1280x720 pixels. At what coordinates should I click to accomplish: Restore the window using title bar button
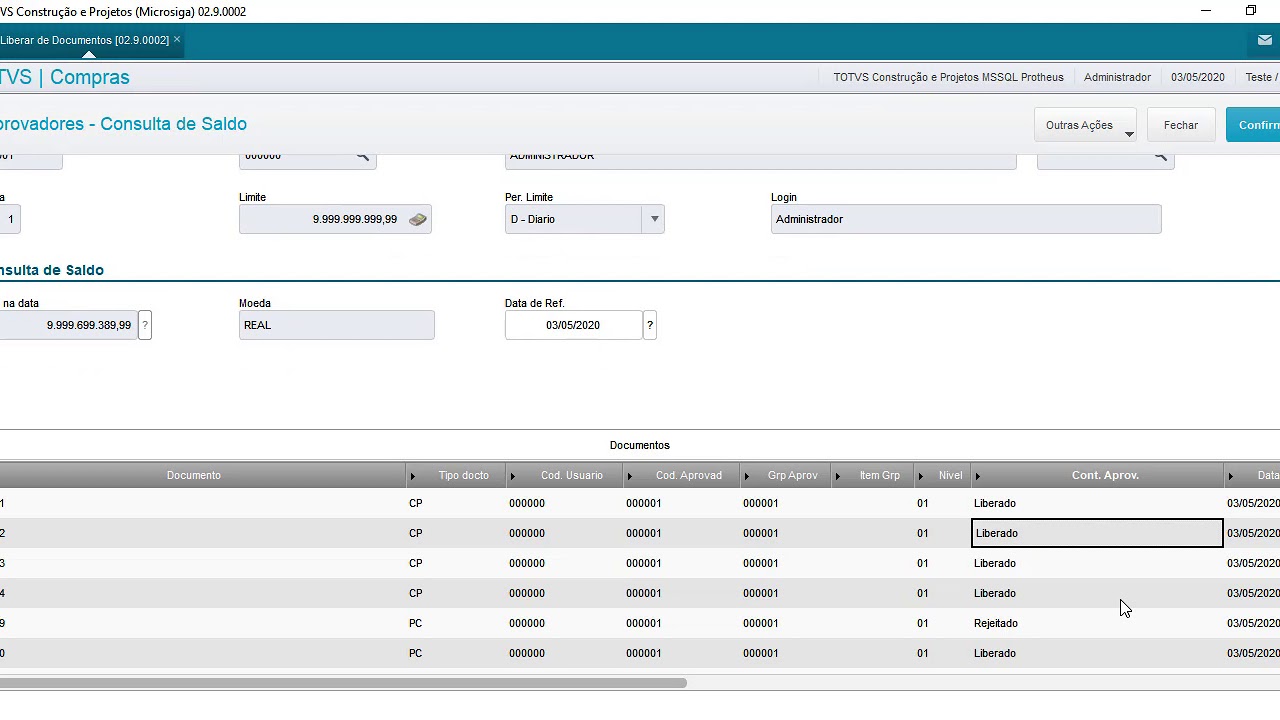tap(1251, 11)
